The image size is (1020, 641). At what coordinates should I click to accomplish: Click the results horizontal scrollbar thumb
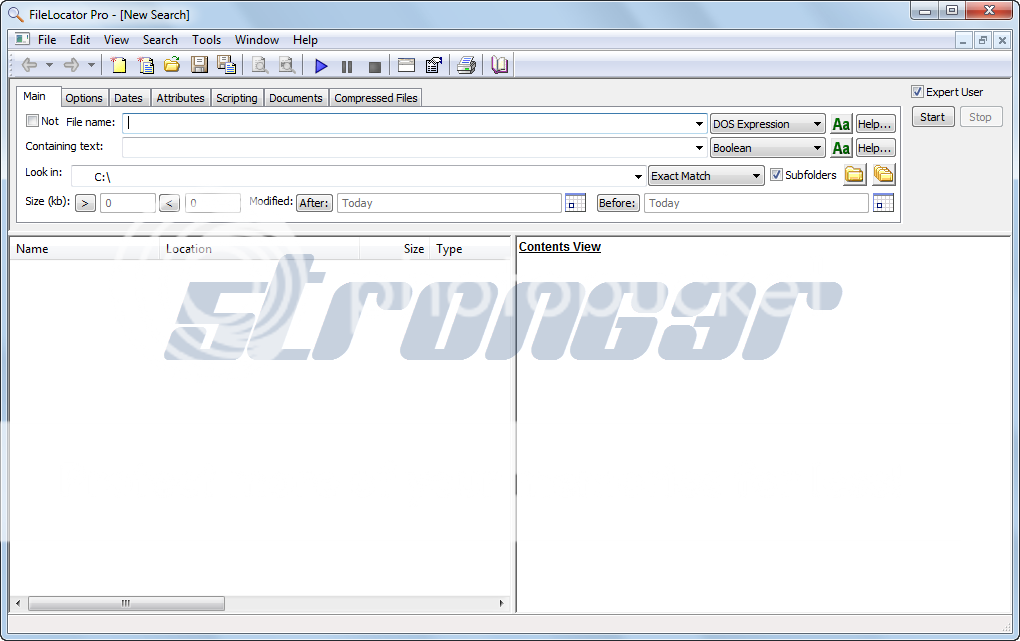(x=126, y=603)
